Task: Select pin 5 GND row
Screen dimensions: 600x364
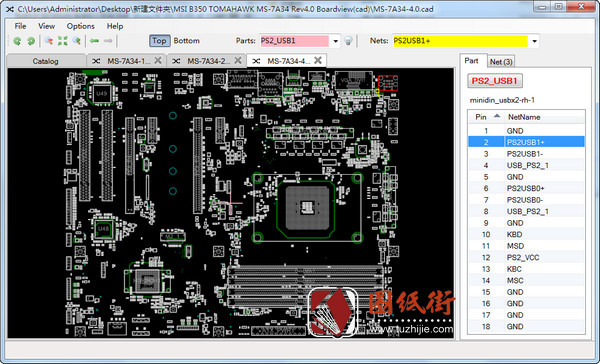Action: (x=526, y=177)
